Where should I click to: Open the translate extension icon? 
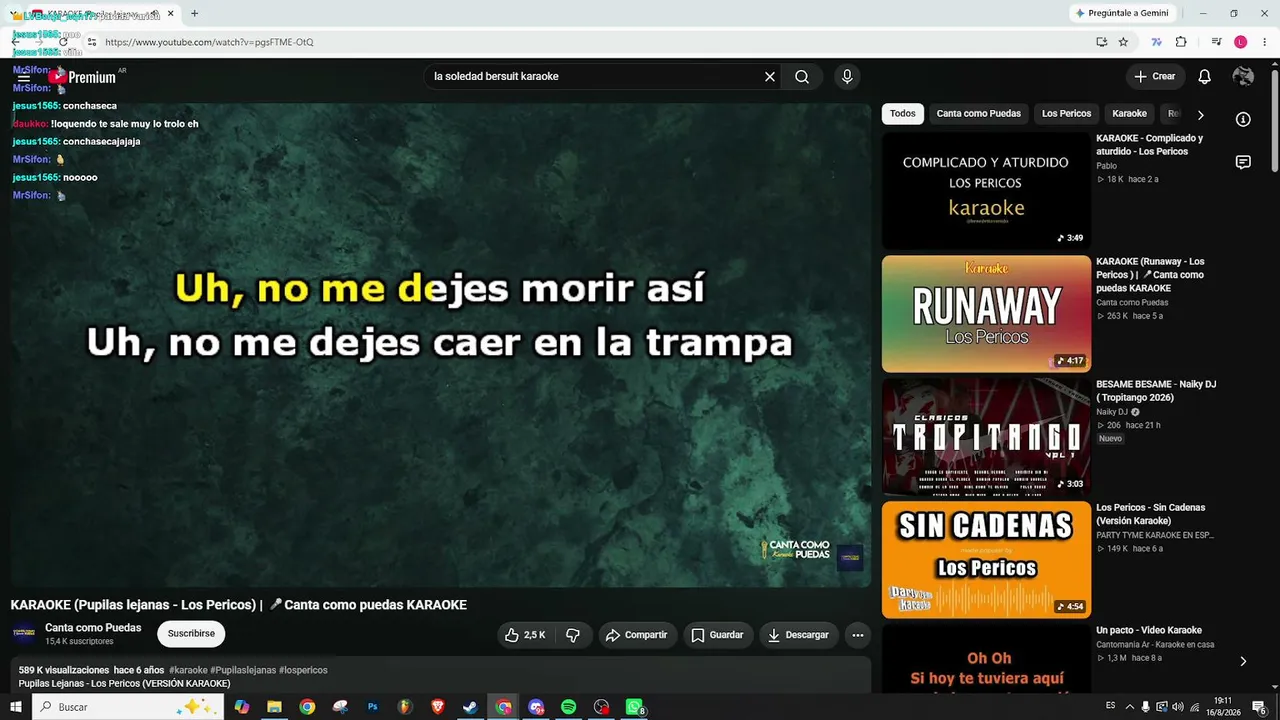[1157, 42]
